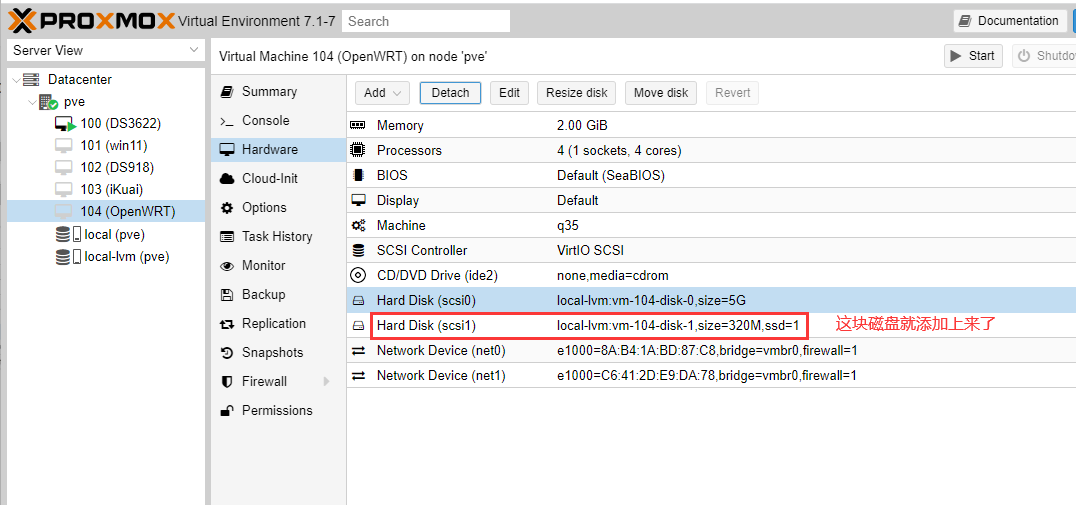
Task: Click the CD/DVD Drive disc icon
Action: [x=358, y=276]
